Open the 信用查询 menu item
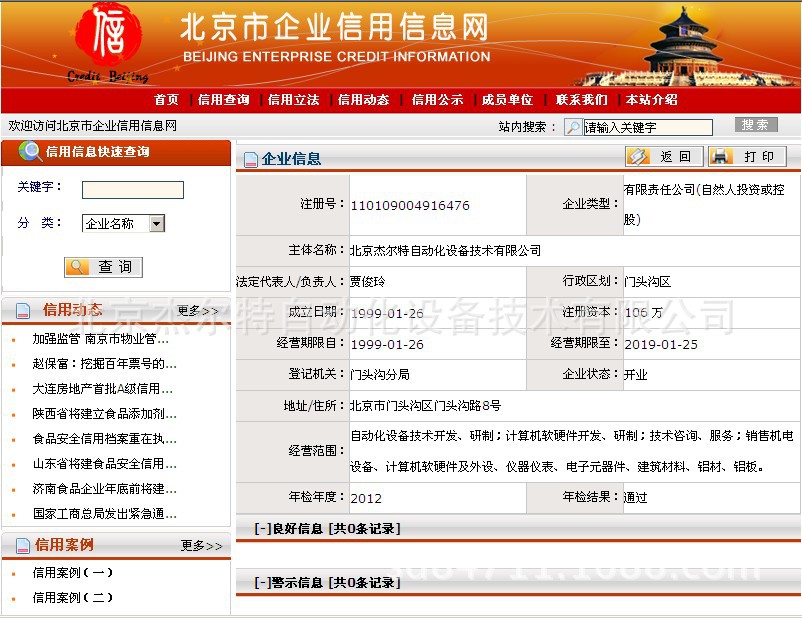802x618 pixels. pyautogui.click(x=224, y=100)
